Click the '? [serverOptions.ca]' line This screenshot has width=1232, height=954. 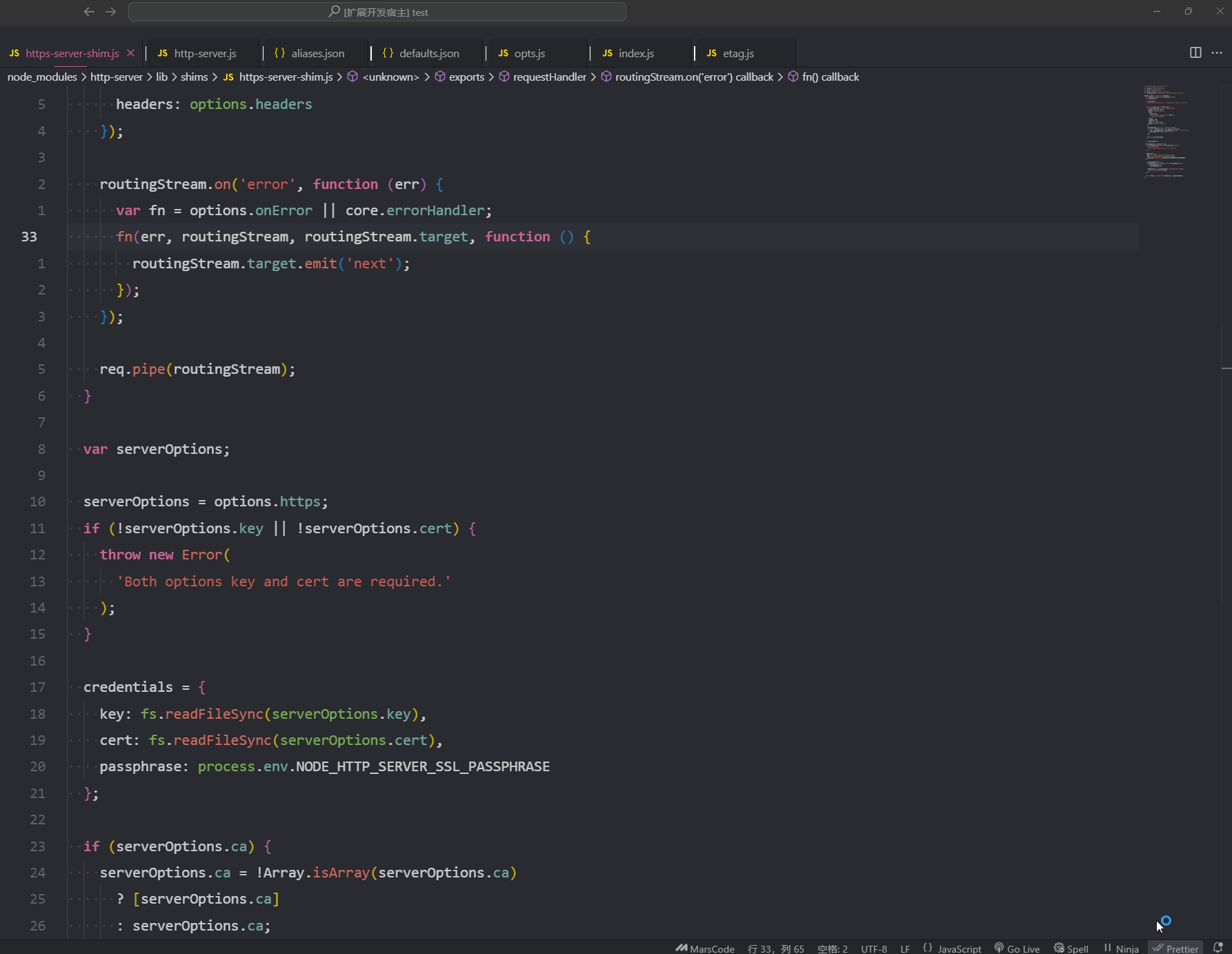pyautogui.click(x=198, y=899)
